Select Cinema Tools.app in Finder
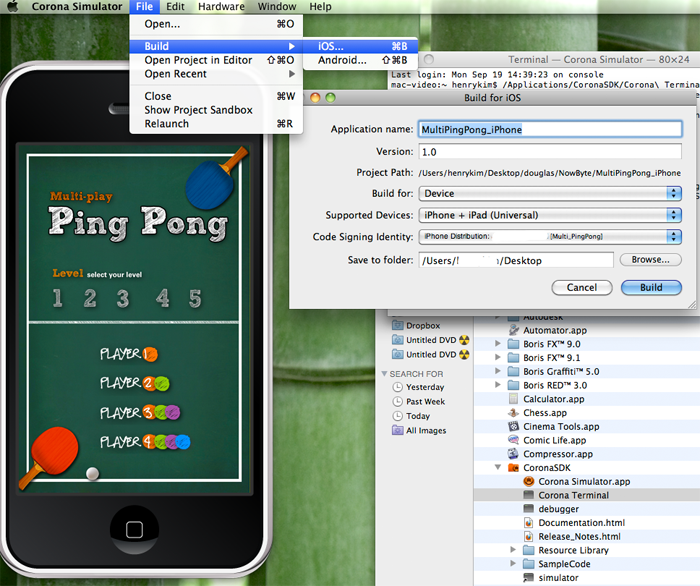Screen dimensions: 700x586 pyautogui.click(x=561, y=427)
